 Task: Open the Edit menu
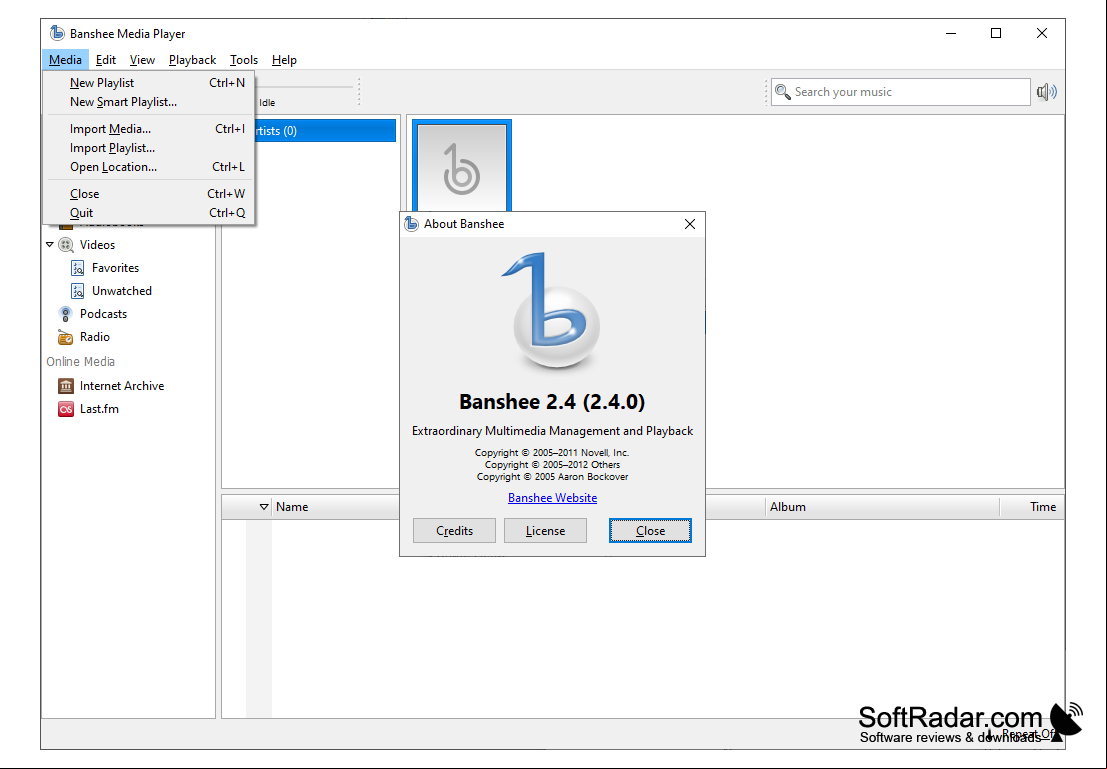click(106, 60)
